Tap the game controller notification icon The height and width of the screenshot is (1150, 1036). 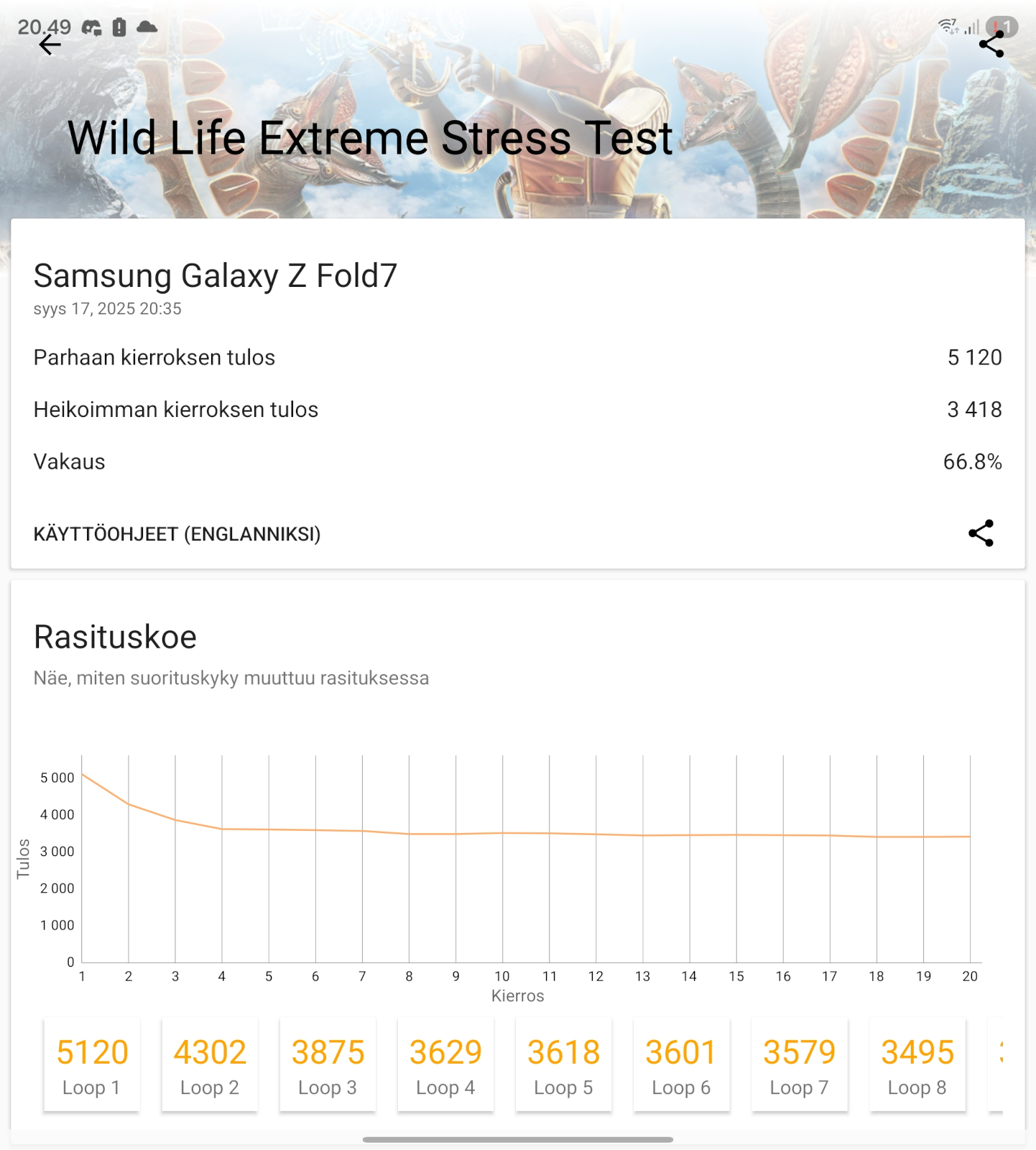tap(91, 27)
